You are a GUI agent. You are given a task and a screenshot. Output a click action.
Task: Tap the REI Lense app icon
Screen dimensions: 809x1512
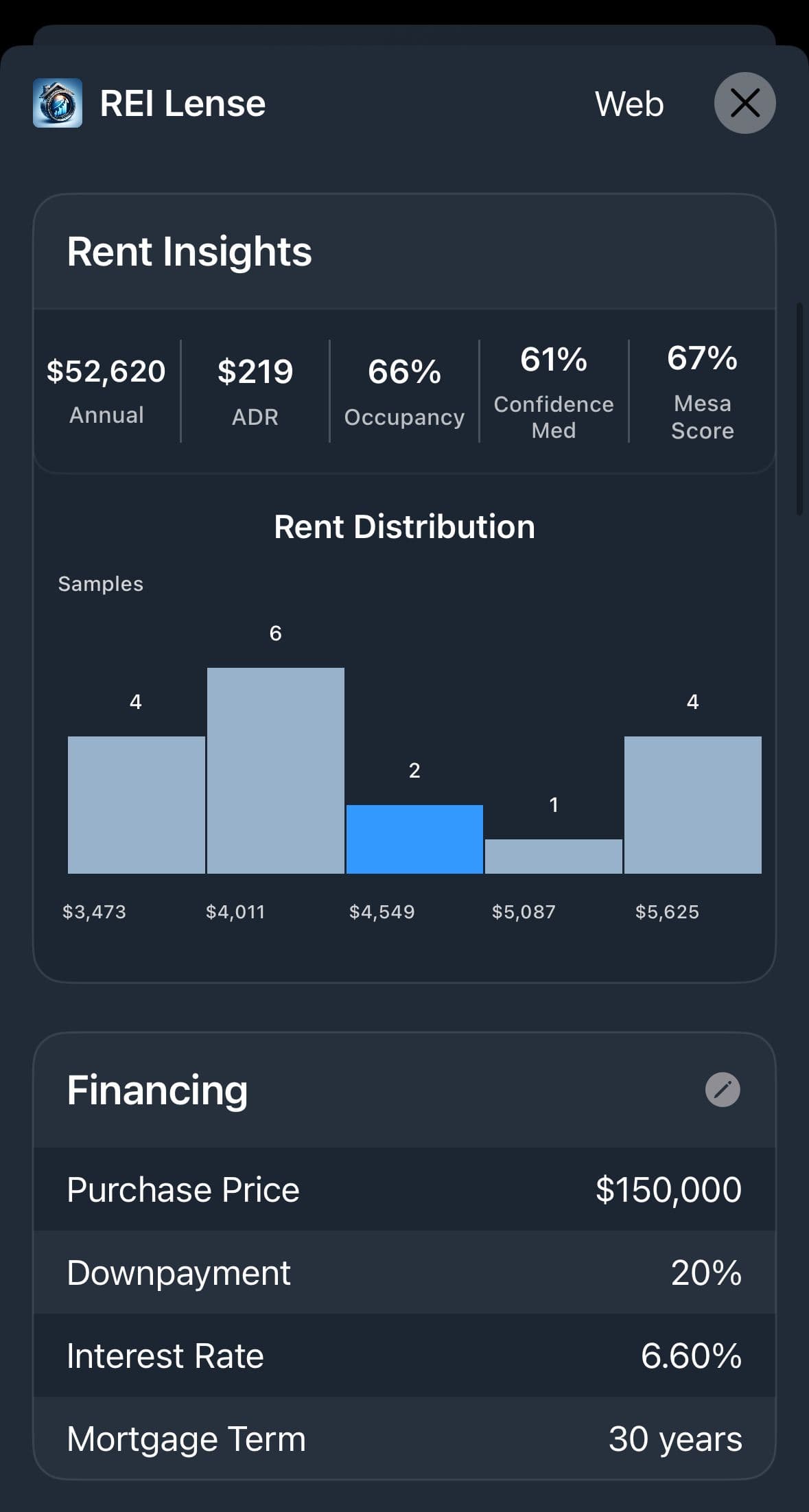(x=58, y=103)
